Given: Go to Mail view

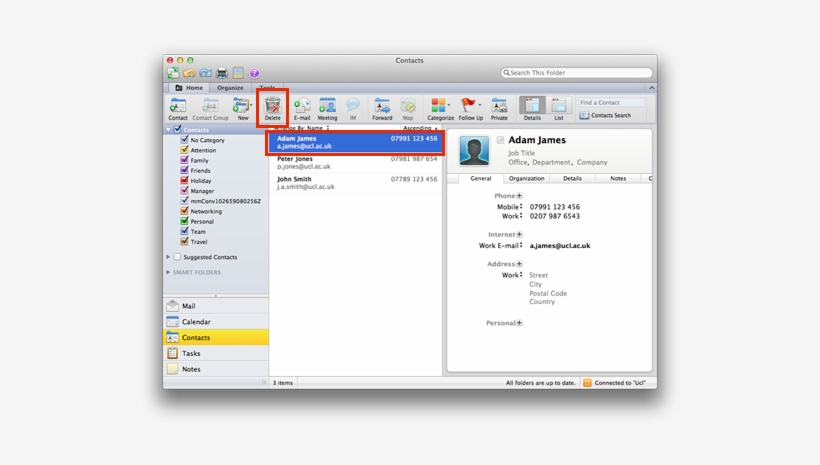Looking at the screenshot, I should (x=216, y=306).
